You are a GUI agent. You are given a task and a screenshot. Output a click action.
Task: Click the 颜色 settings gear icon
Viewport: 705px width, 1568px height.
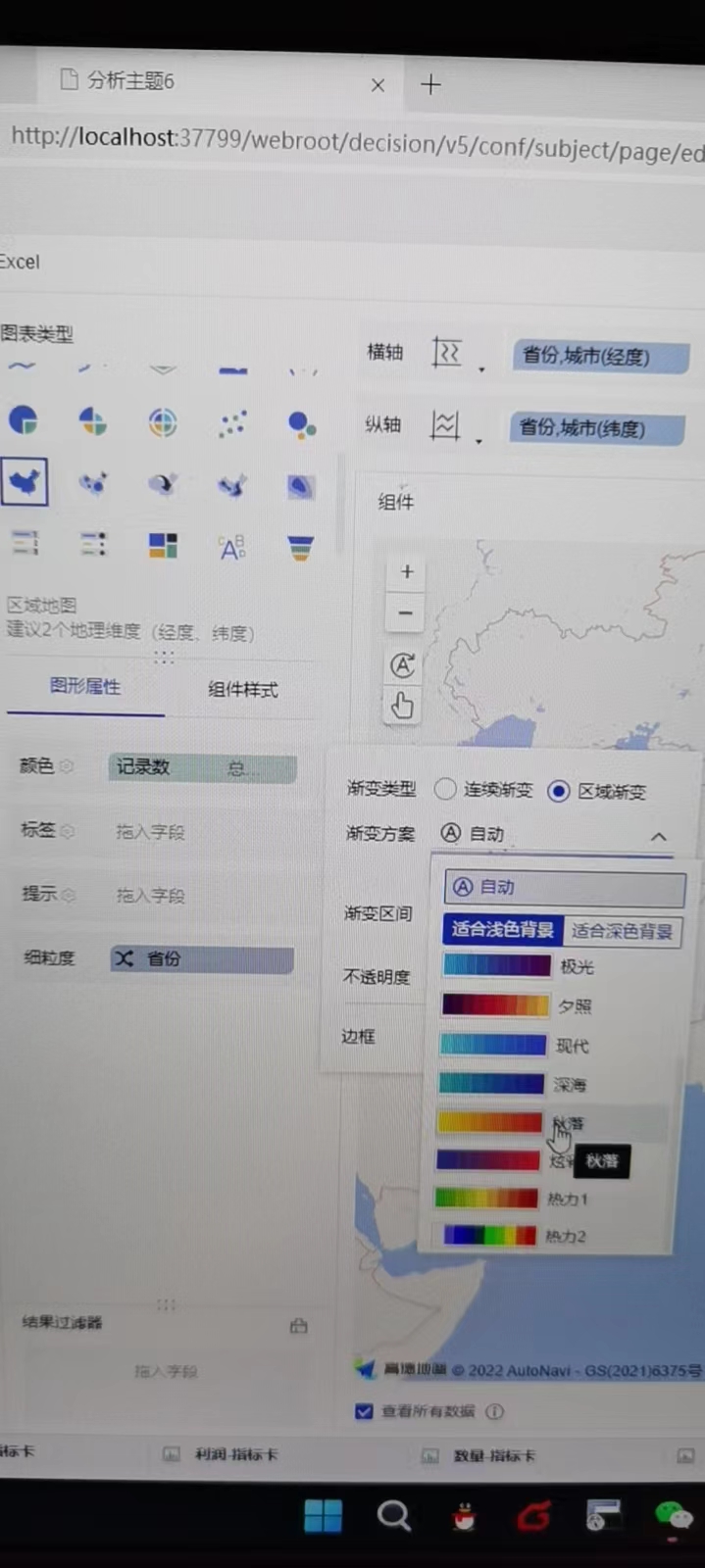pyautogui.click(x=66, y=766)
